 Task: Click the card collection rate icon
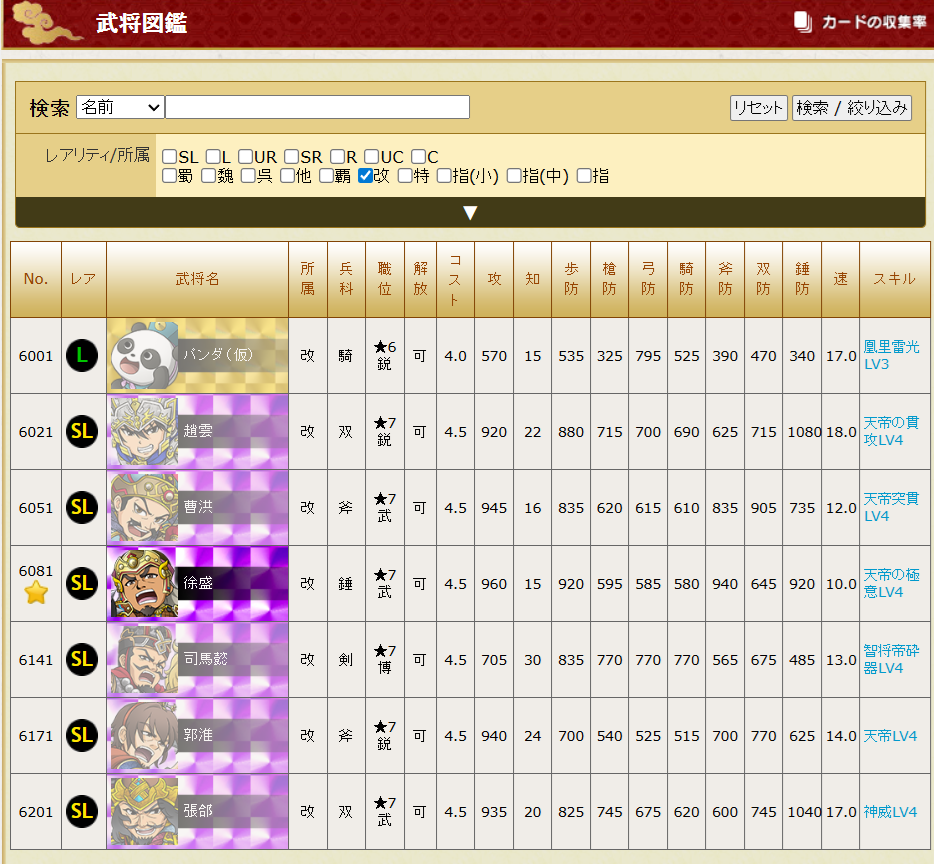(x=803, y=22)
